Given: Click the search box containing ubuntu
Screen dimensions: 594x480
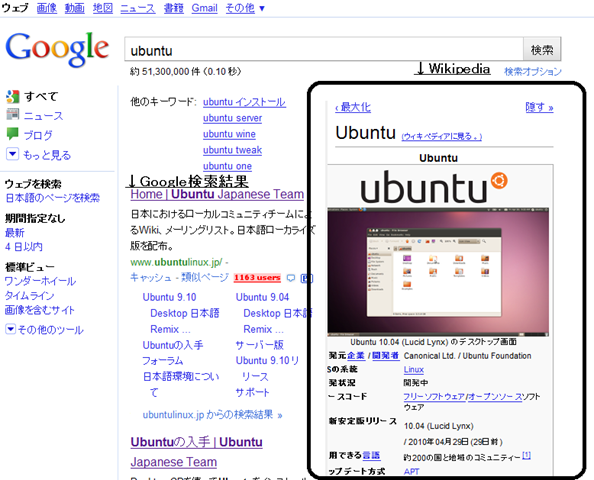Looking at the screenshot, I should click(x=324, y=49).
